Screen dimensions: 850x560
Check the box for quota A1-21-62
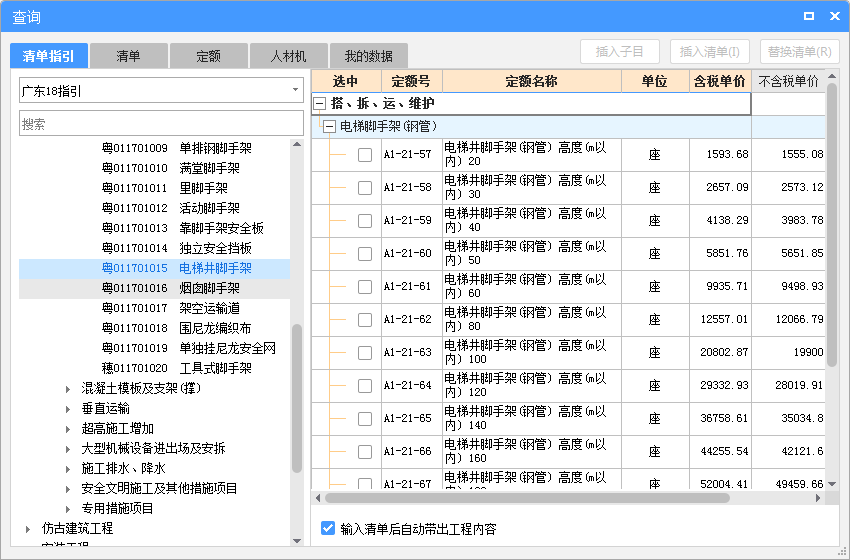[365, 320]
